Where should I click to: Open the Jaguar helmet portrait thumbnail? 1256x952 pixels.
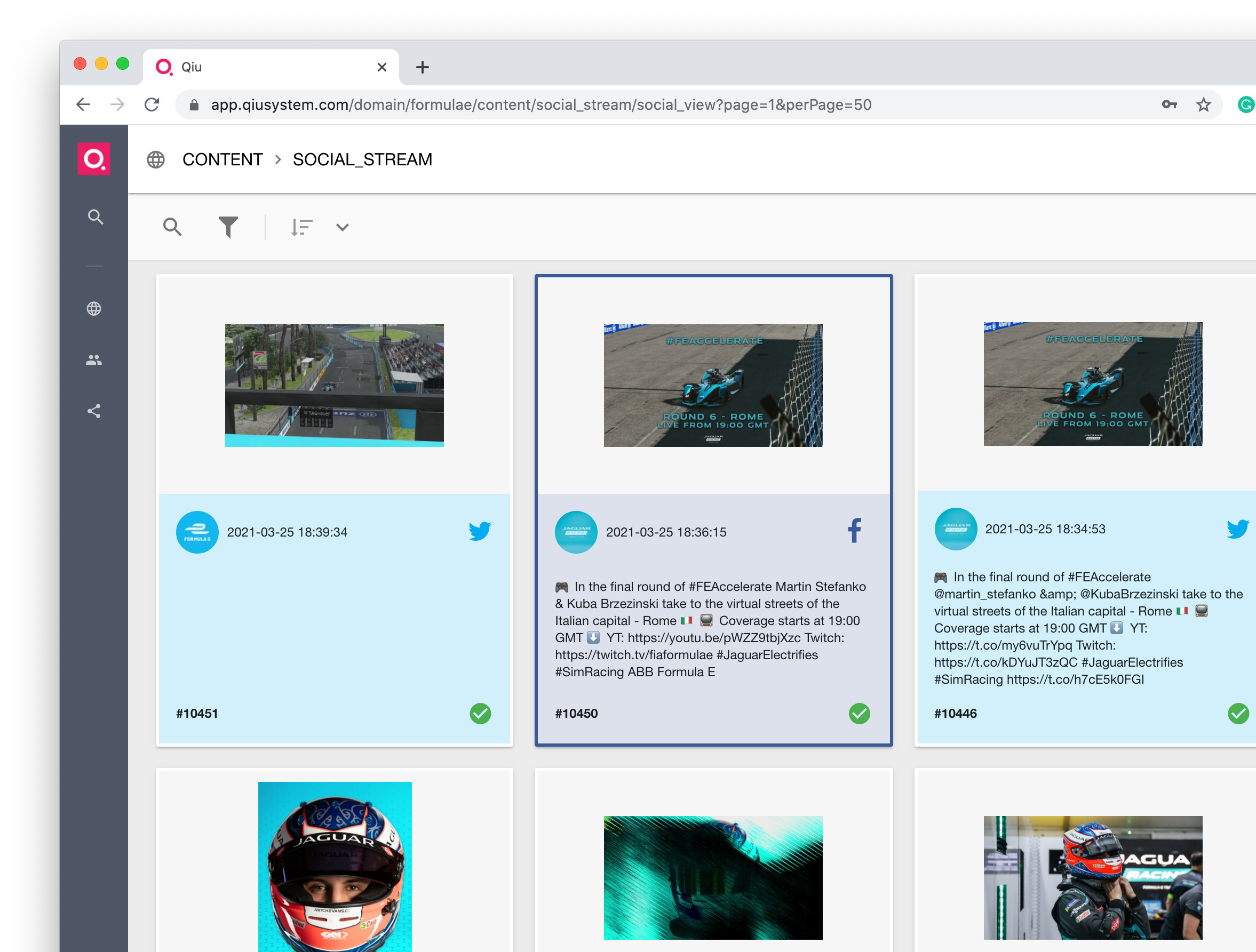click(x=335, y=866)
